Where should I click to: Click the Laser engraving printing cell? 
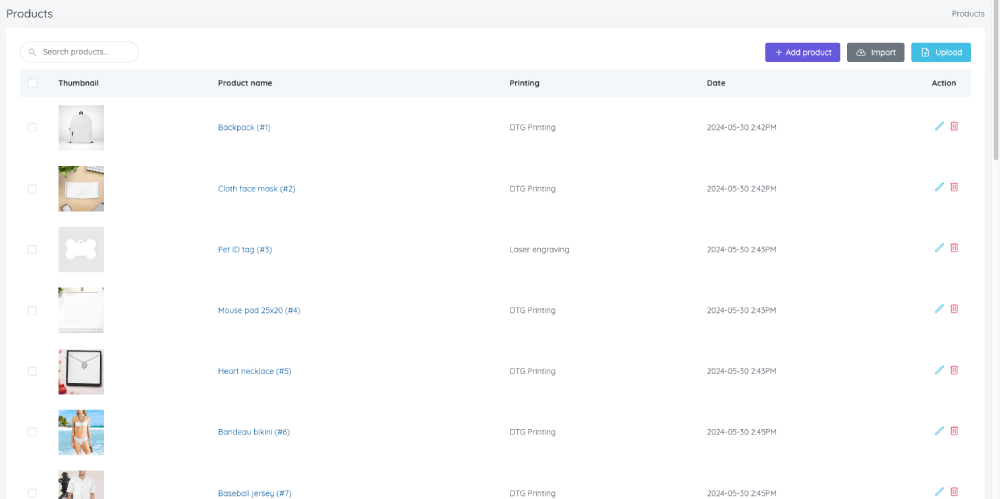coord(539,250)
